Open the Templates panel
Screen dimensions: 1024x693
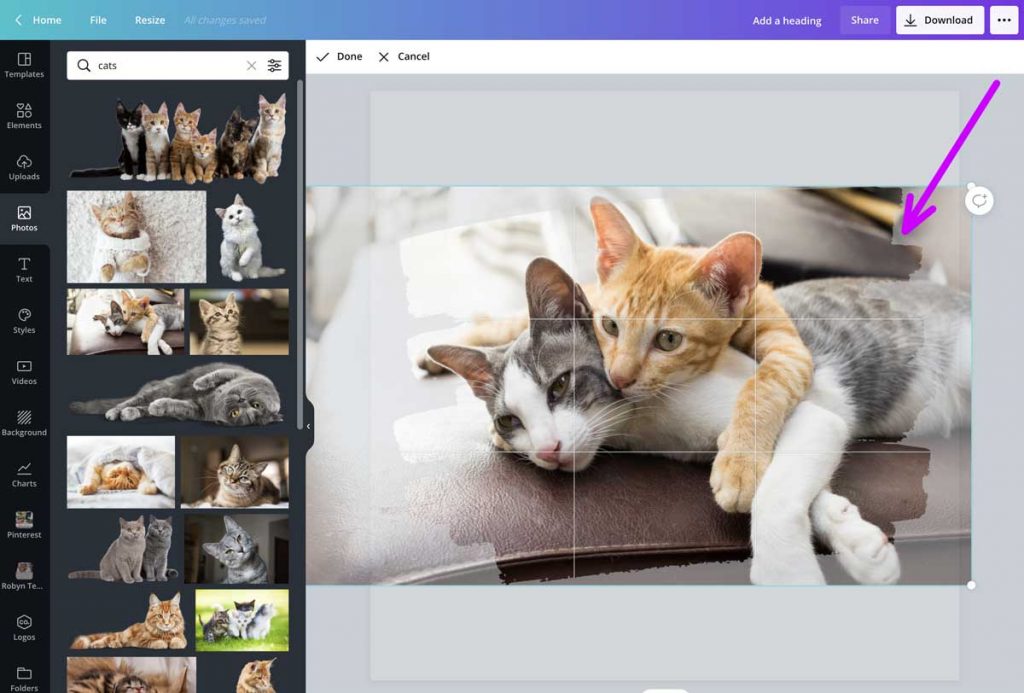tap(24, 65)
